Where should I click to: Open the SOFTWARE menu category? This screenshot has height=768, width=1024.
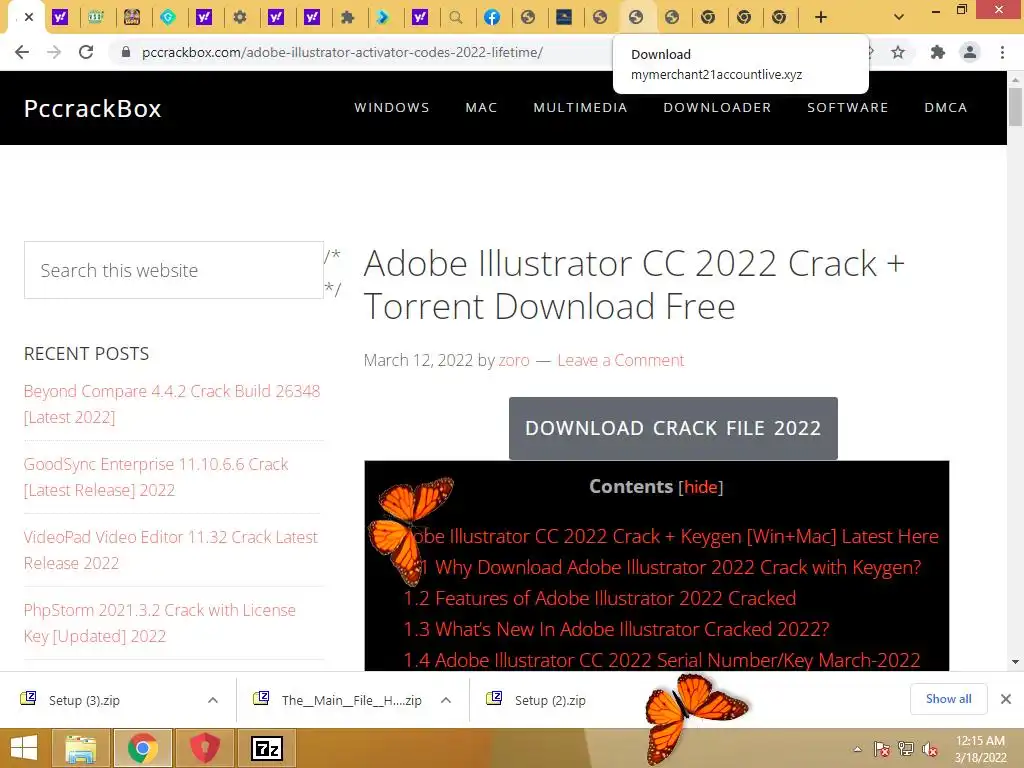(x=848, y=108)
